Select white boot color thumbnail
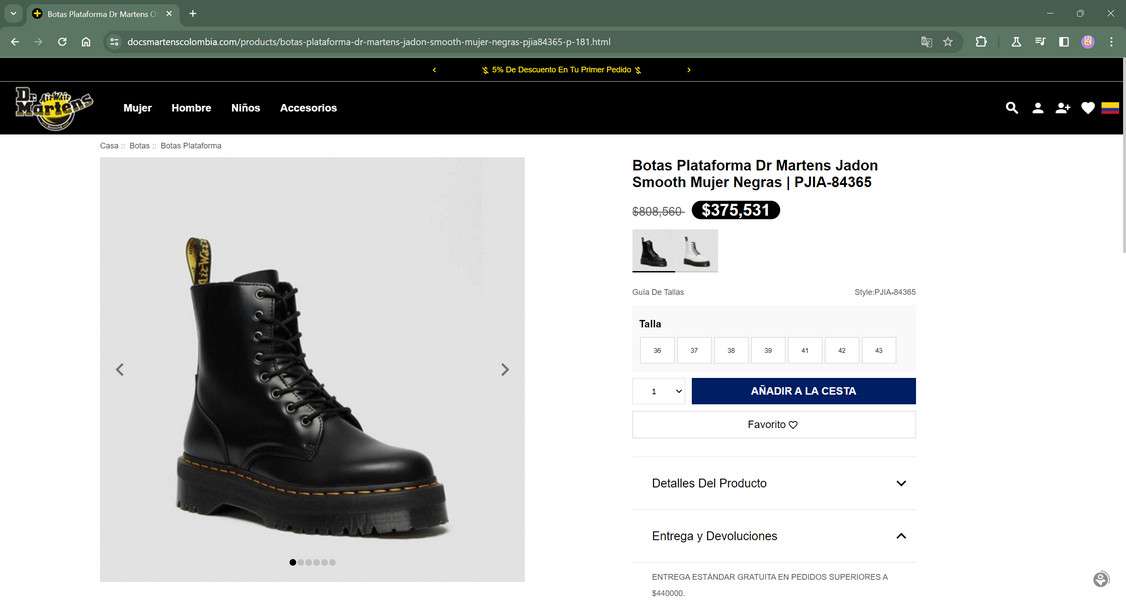 tap(697, 251)
